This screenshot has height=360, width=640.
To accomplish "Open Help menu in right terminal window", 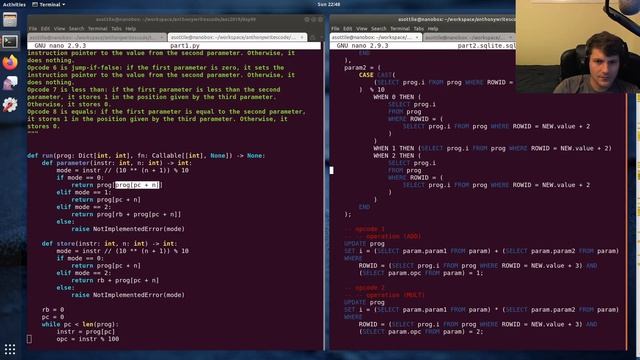I will click(433, 29).
